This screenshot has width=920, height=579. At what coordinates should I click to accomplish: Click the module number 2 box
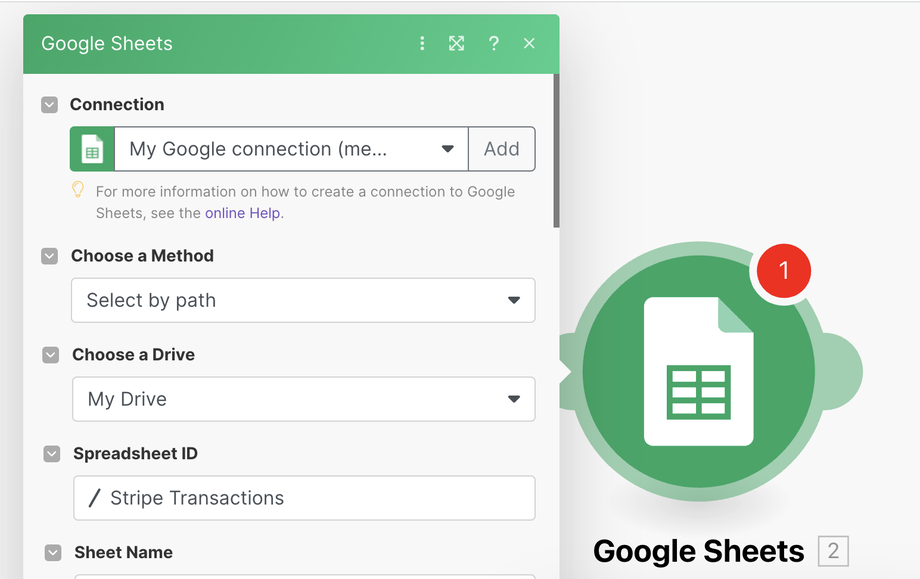tap(833, 551)
